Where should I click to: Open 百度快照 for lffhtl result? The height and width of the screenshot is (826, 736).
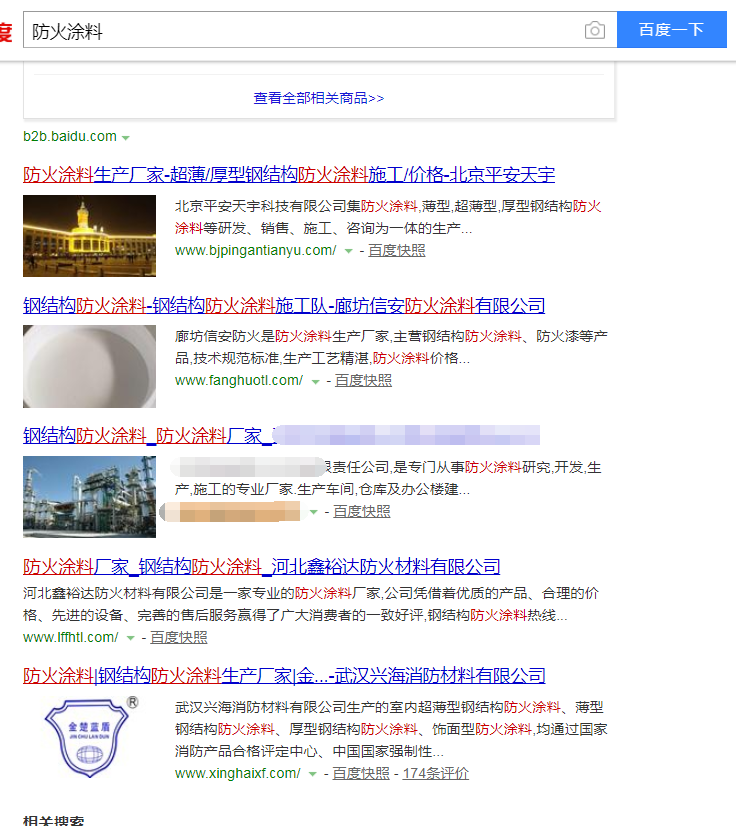click(x=179, y=637)
